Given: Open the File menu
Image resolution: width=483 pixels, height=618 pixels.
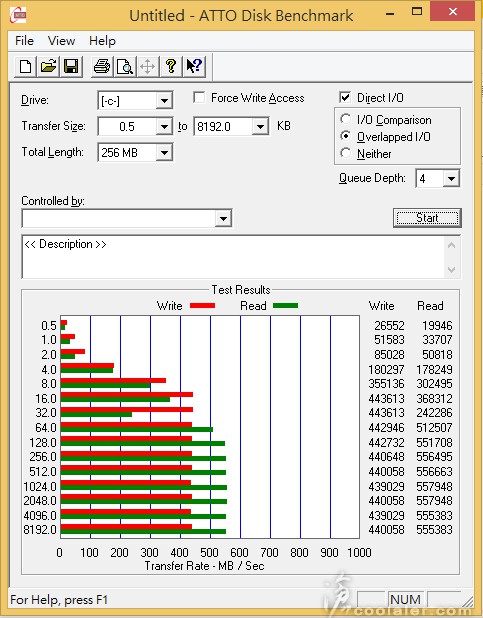Looking at the screenshot, I should [x=24, y=41].
